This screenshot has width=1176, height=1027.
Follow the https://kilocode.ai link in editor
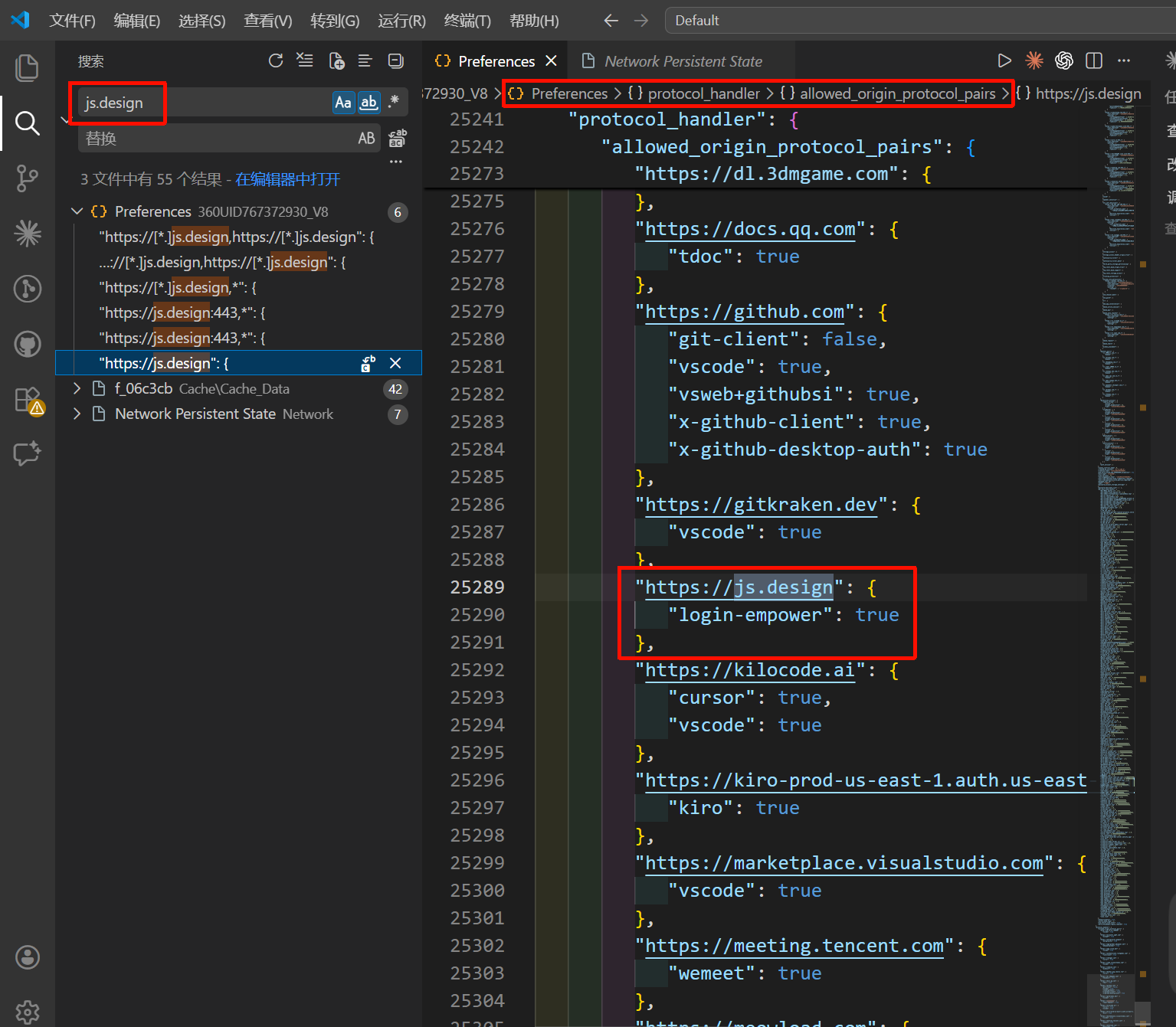750,670
